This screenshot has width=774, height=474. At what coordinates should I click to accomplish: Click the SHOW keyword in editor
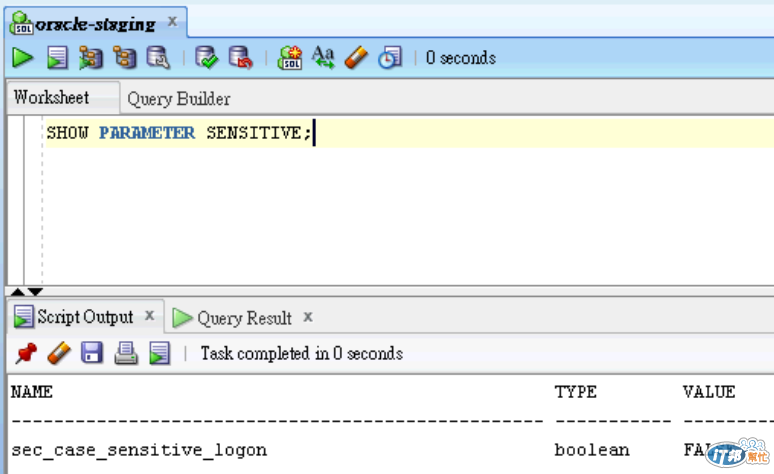pos(67,133)
